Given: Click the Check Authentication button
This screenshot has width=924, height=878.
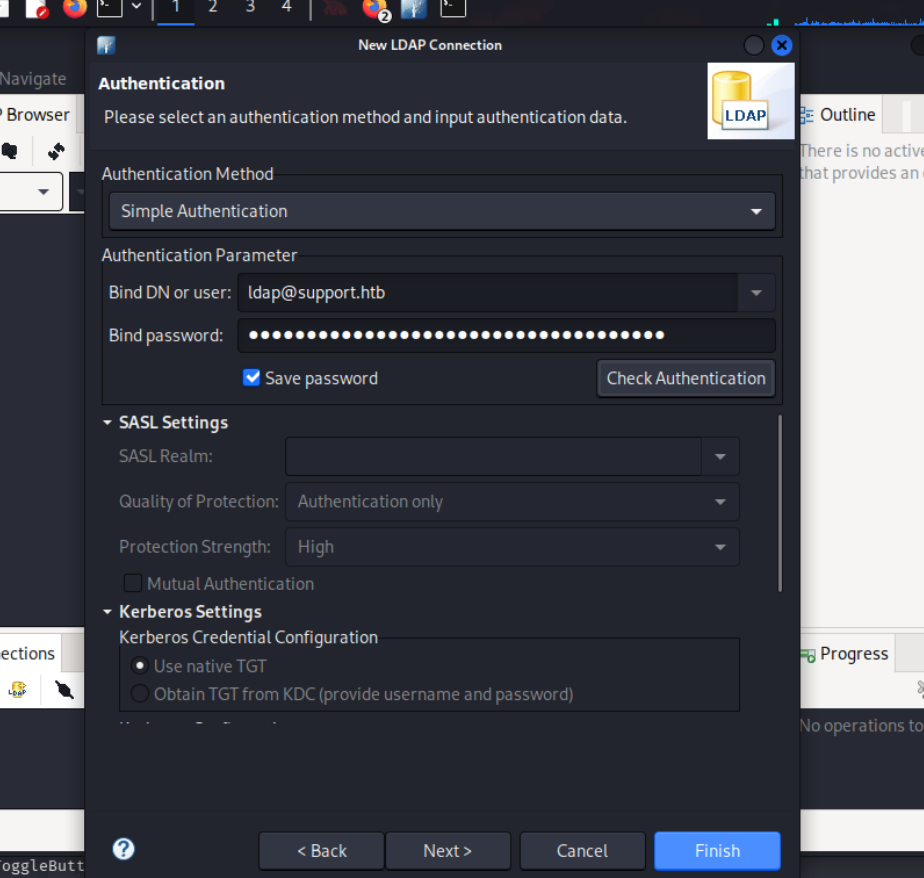Looking at the screenshot, I should [685, 378].
